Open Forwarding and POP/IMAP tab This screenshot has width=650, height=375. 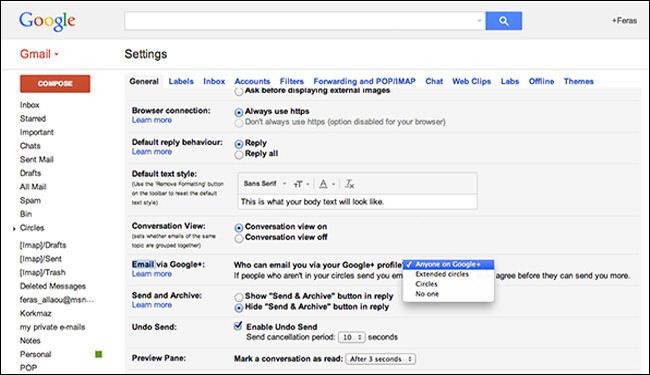point(364,81)
